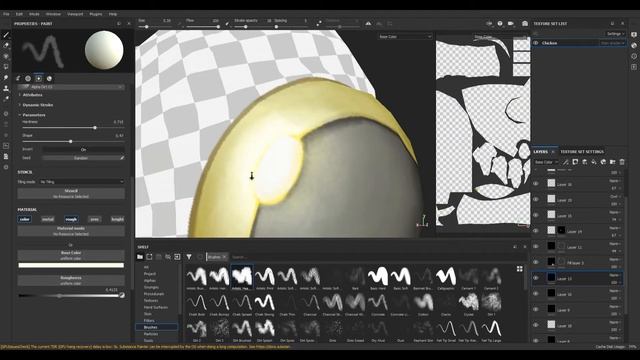The width and height of the screenshot is (640, 360).
Task: Open the Brush properties tab icon
Action: click(x=18, y=78)
